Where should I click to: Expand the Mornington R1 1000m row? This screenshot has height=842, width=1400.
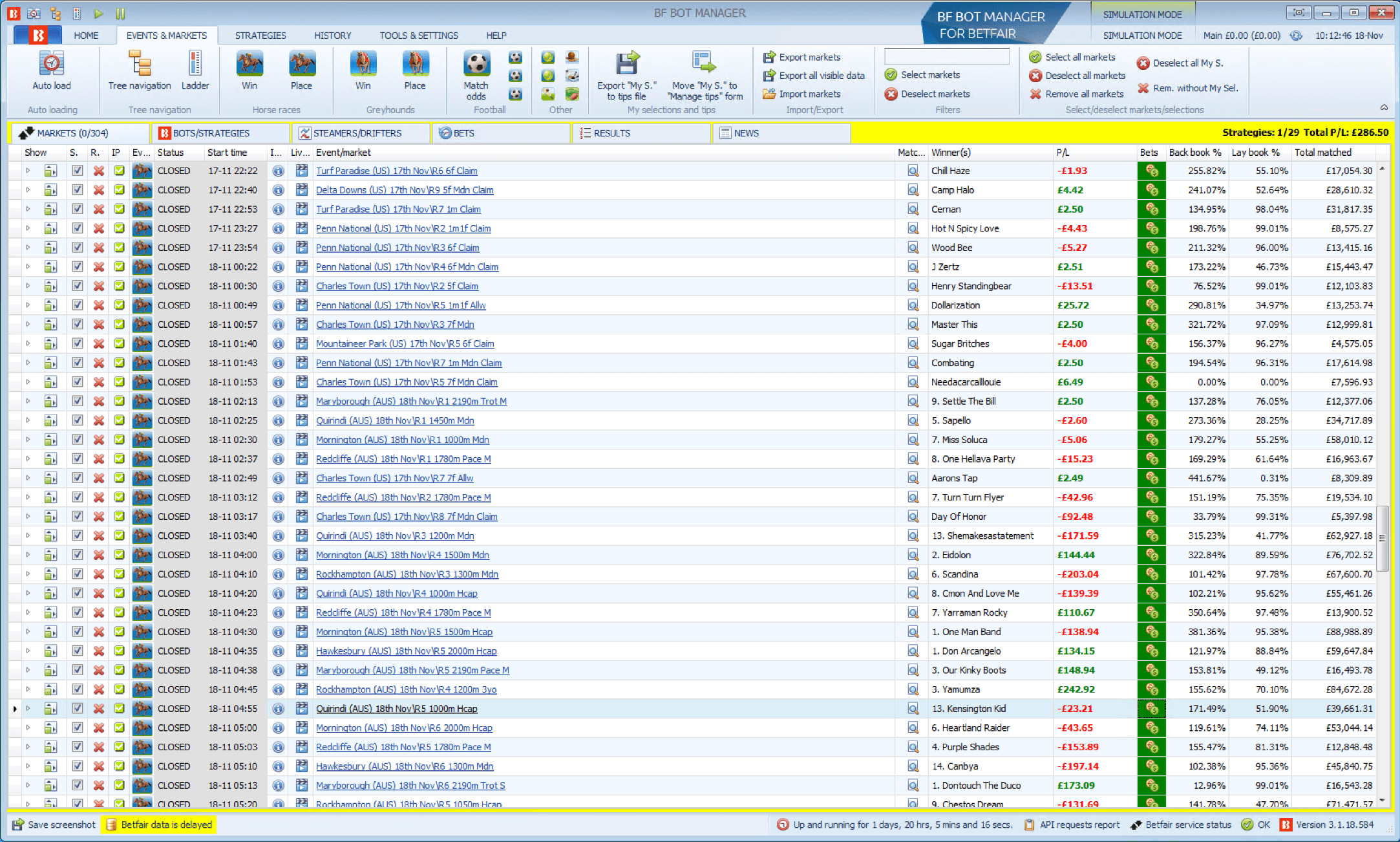[x=28, y=440]
